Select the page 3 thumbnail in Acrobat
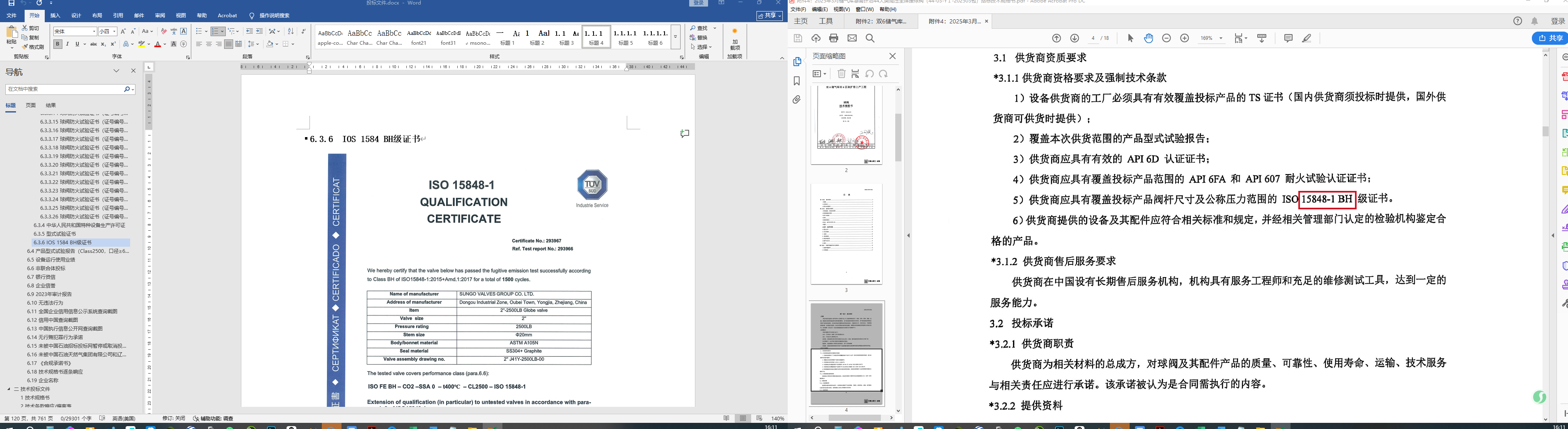This screenshot has width=1568, height=429. (846, 234)
